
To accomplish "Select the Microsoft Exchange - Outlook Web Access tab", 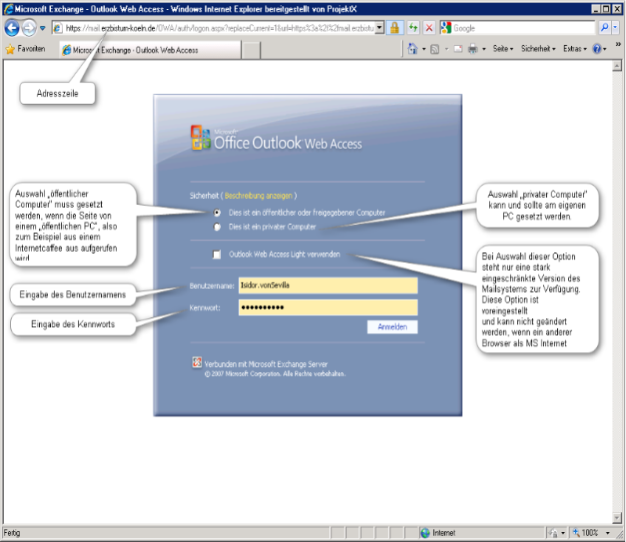I will [150, 50].
